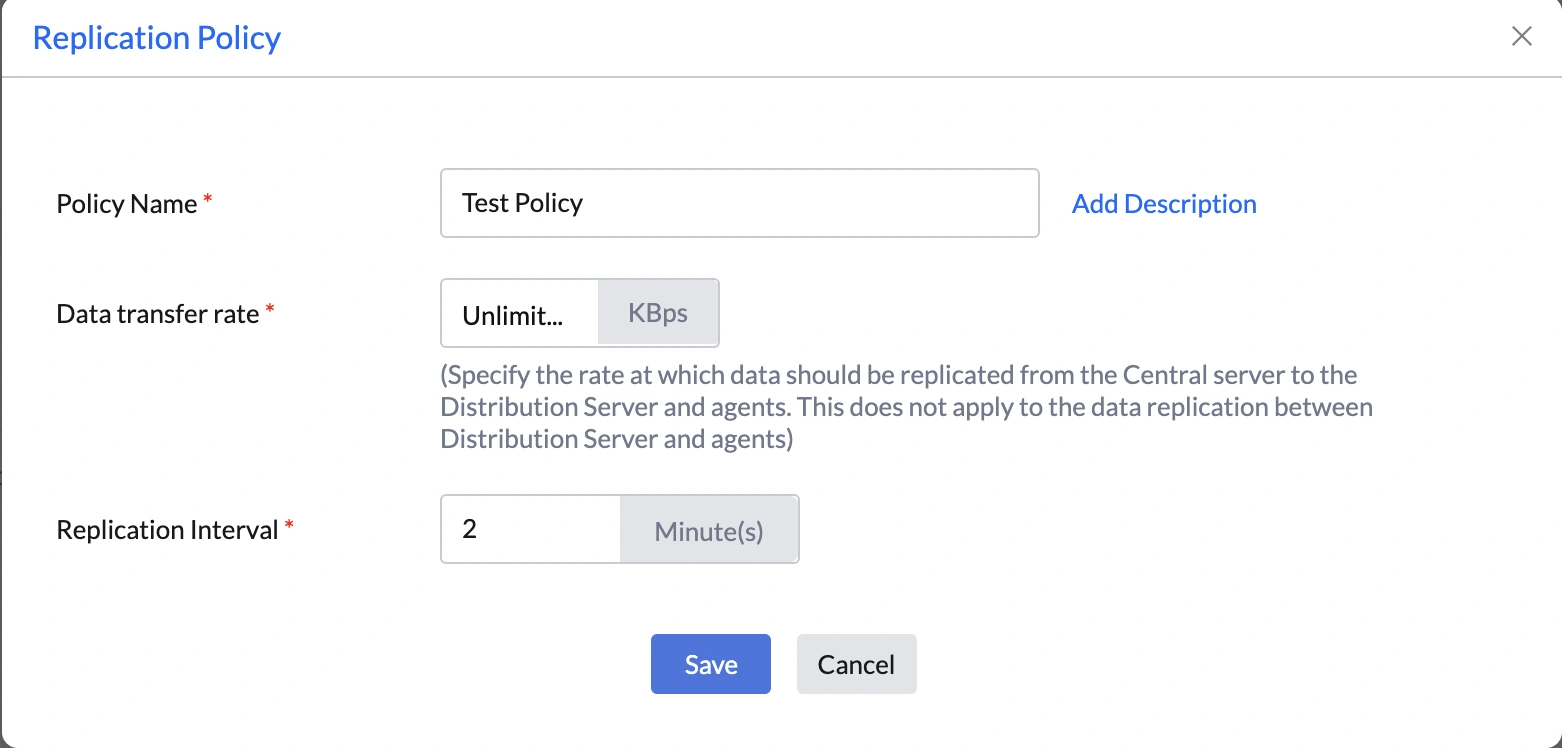Screen dimensions: 1562x748
Task: Click the required asterisk beside Data transfer rate
Action: [x=269, y=306]
